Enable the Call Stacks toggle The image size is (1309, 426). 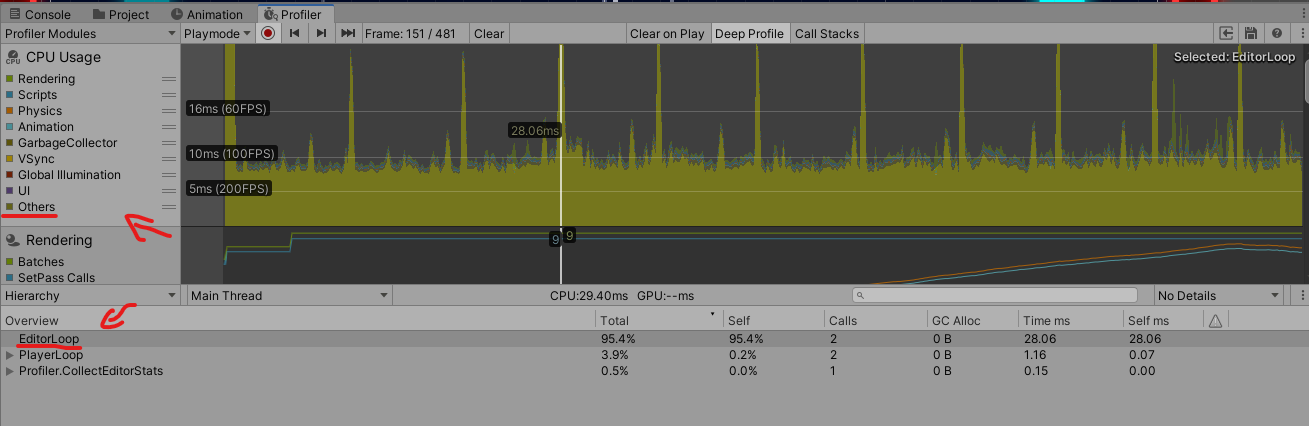826,33
